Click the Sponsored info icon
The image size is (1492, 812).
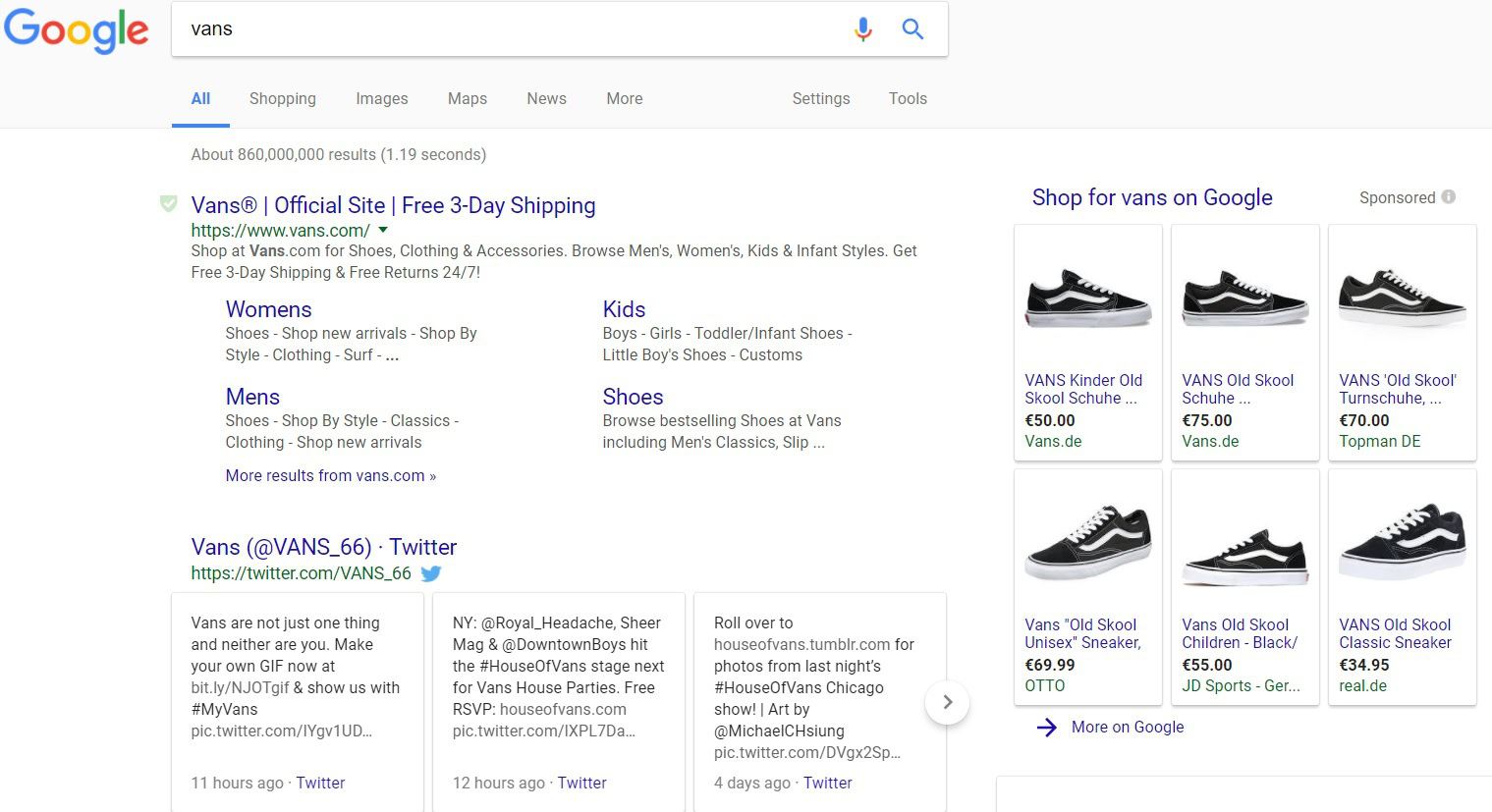click(1448, 197)
